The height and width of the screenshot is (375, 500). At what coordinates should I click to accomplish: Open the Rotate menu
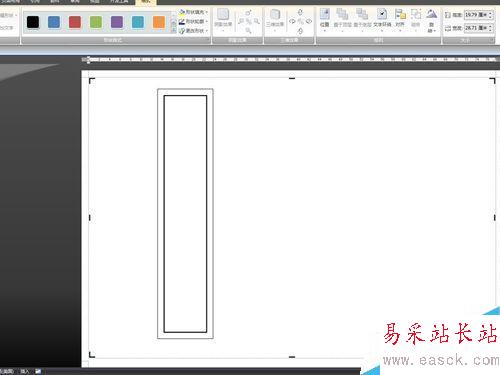pos(431,21)
